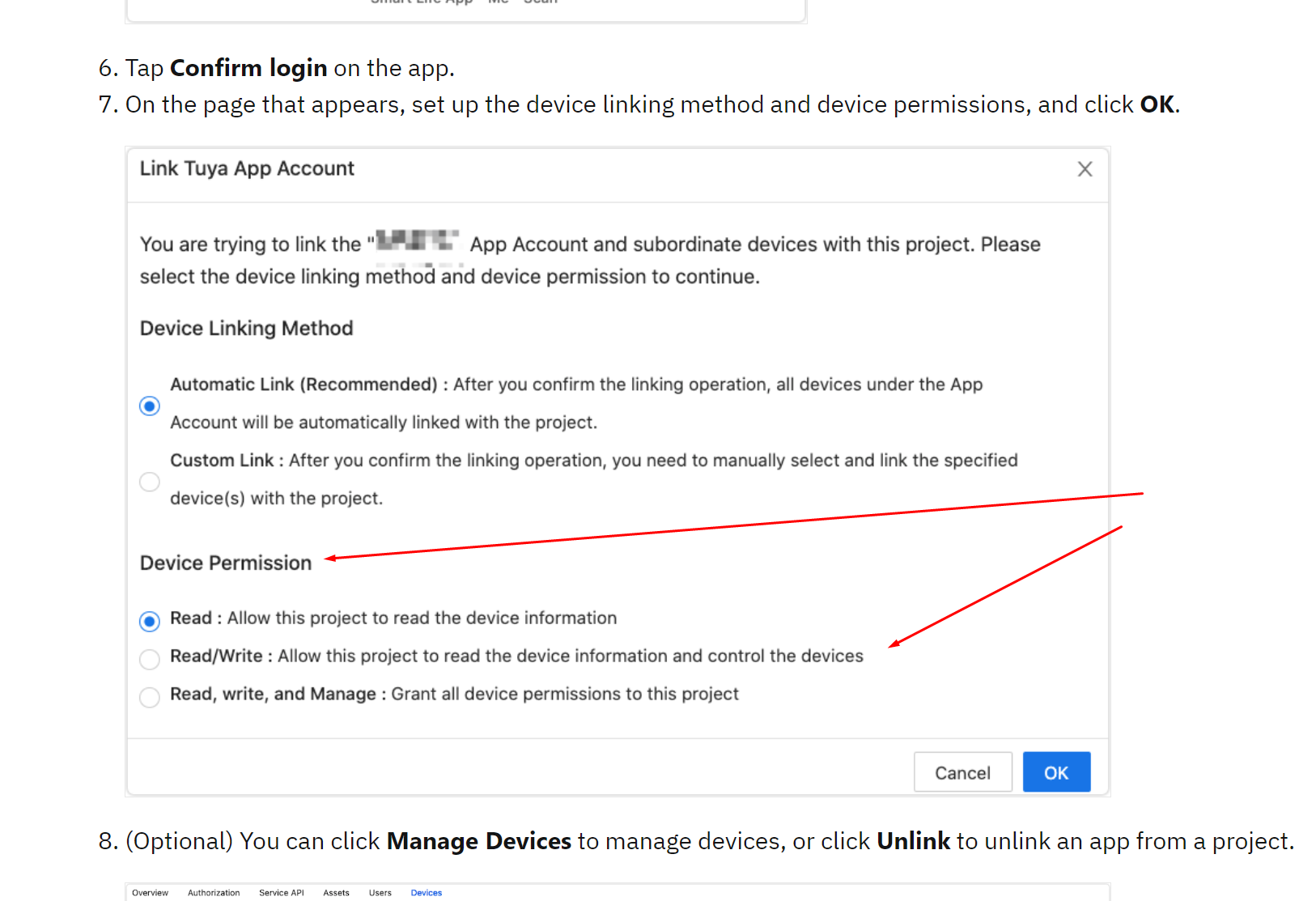The width and height of the screenshot is (1316, 901).
Task: Click the 'Read/Write' label text
Action: click(216, 657)
